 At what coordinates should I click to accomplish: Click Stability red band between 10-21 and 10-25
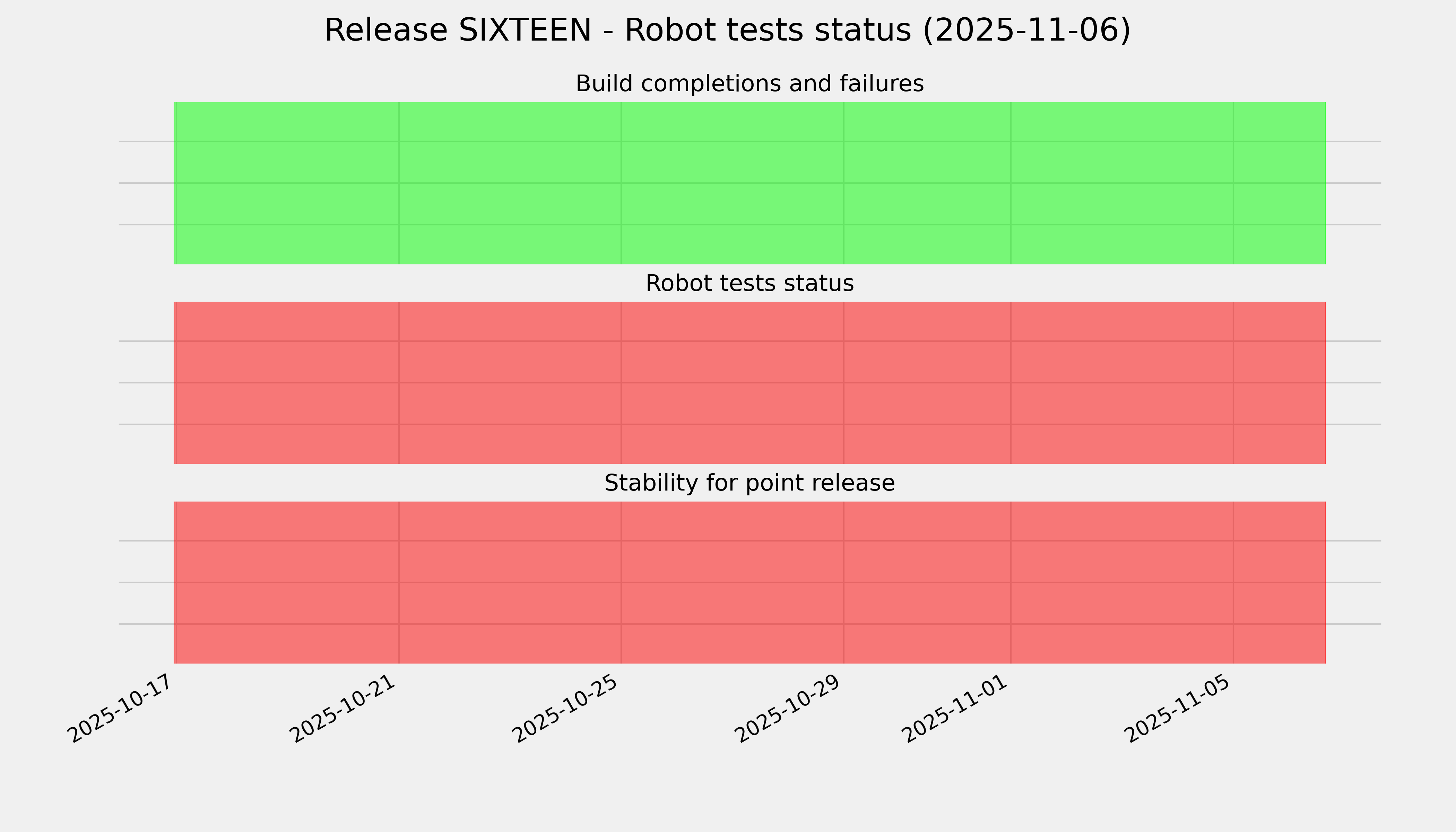coord(510,582)
